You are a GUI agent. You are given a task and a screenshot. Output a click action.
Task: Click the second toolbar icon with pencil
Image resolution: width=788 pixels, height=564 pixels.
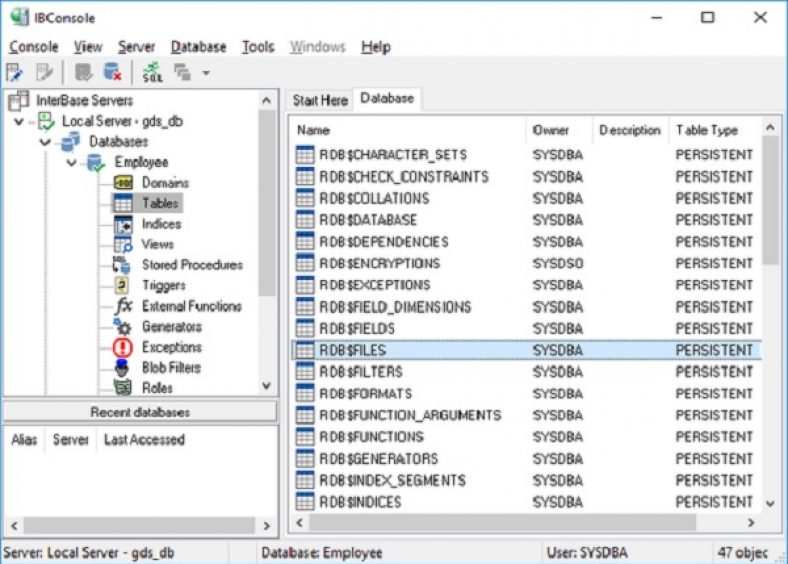coord(45,72)
